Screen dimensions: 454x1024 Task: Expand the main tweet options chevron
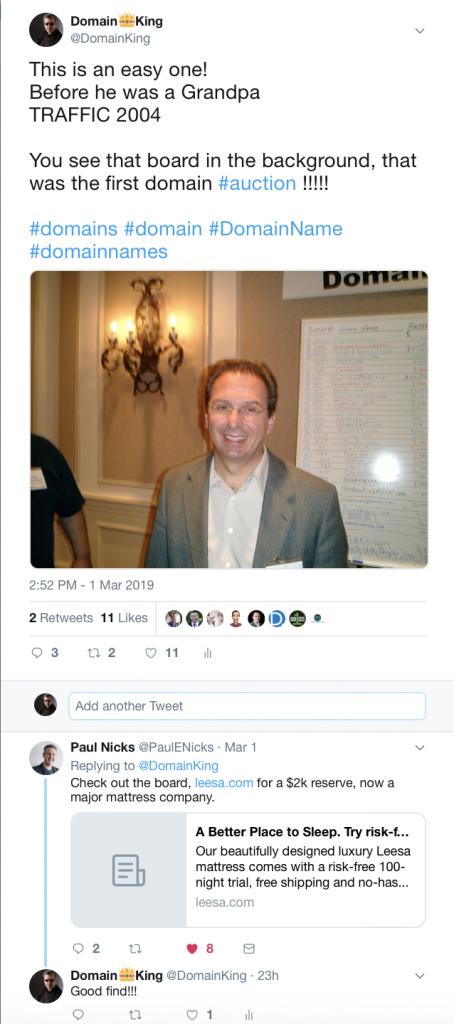pyautogui.click(x=420, y=31)
